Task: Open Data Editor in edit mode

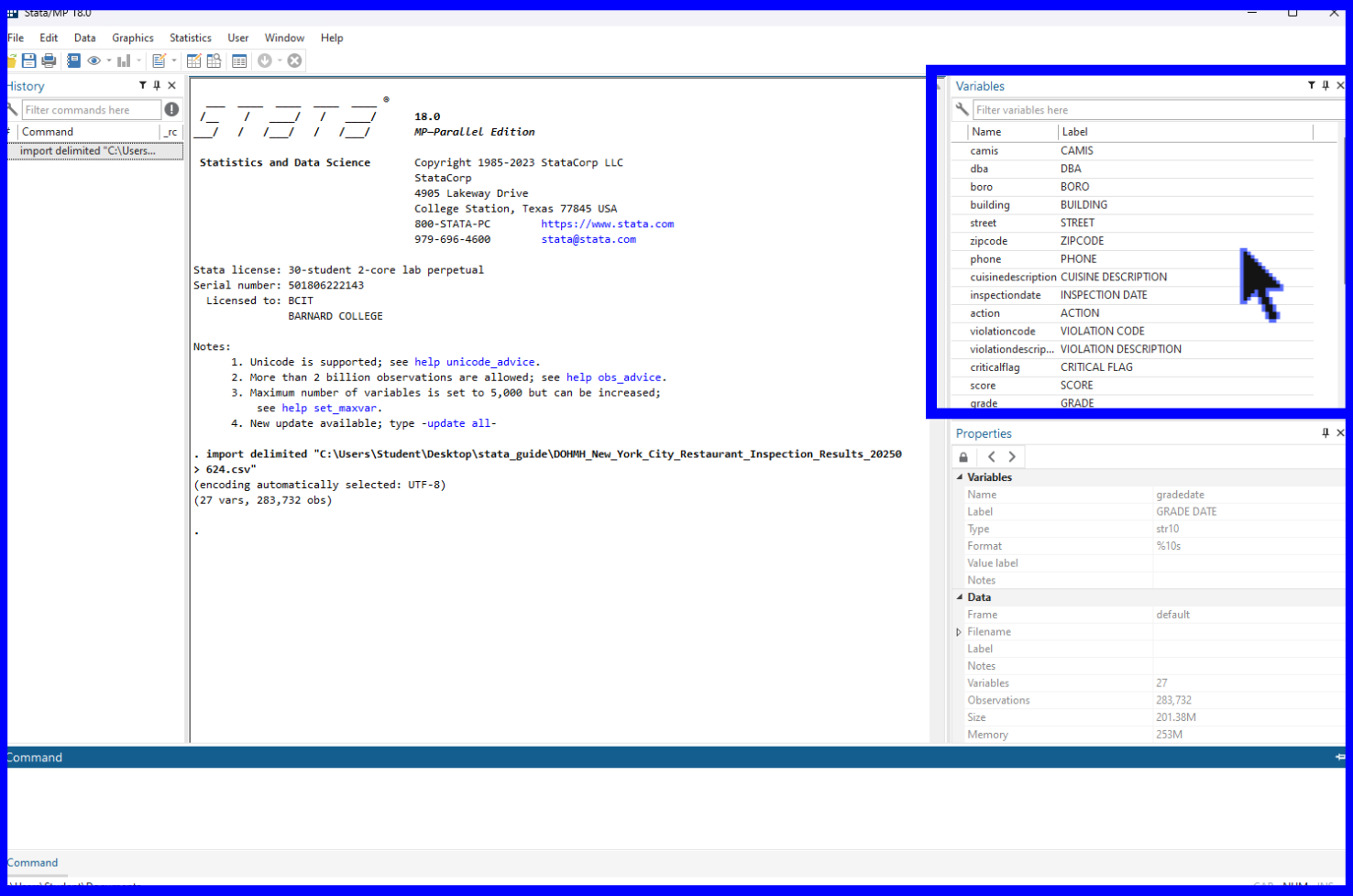Action: tap(194, 60)
